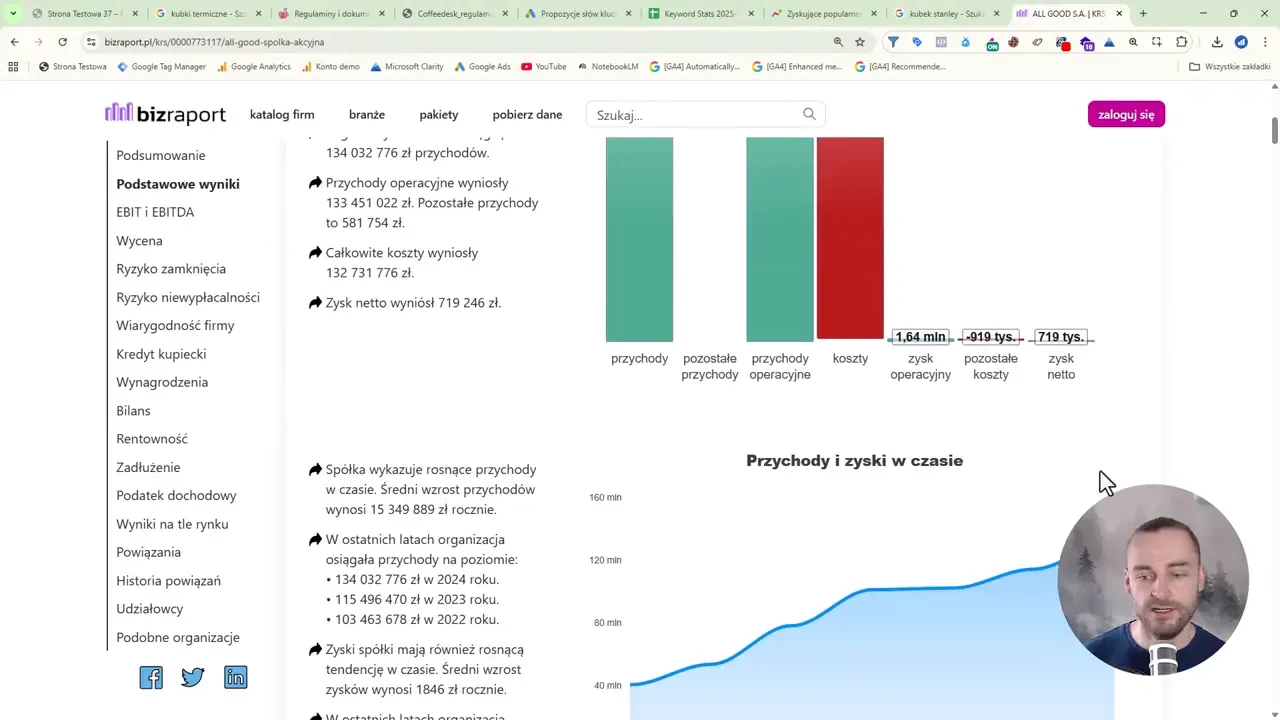Viewport: 1280px width, 720px height.
Task: Go to Rentowność section
Action: (x=152, y=438)
